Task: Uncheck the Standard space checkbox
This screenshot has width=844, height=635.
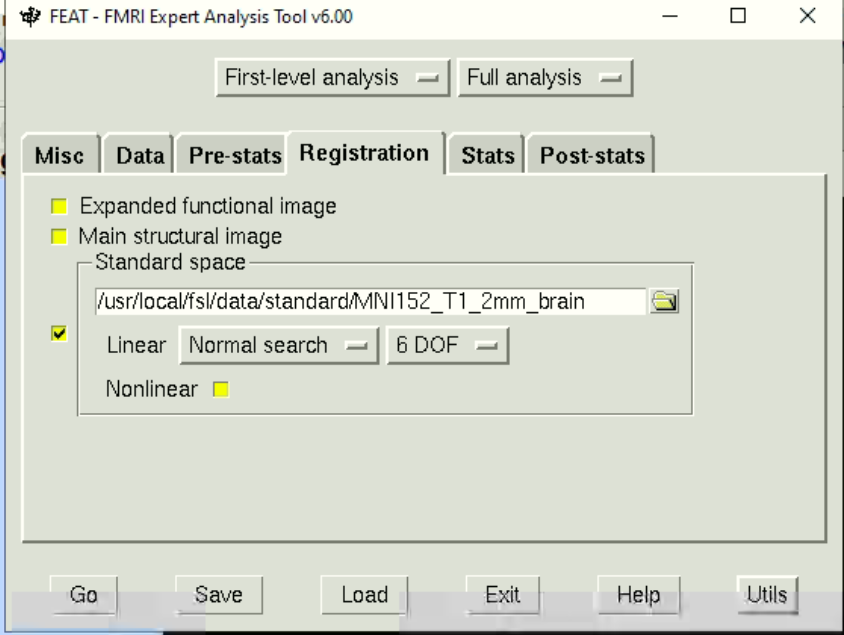Action: 59,334
